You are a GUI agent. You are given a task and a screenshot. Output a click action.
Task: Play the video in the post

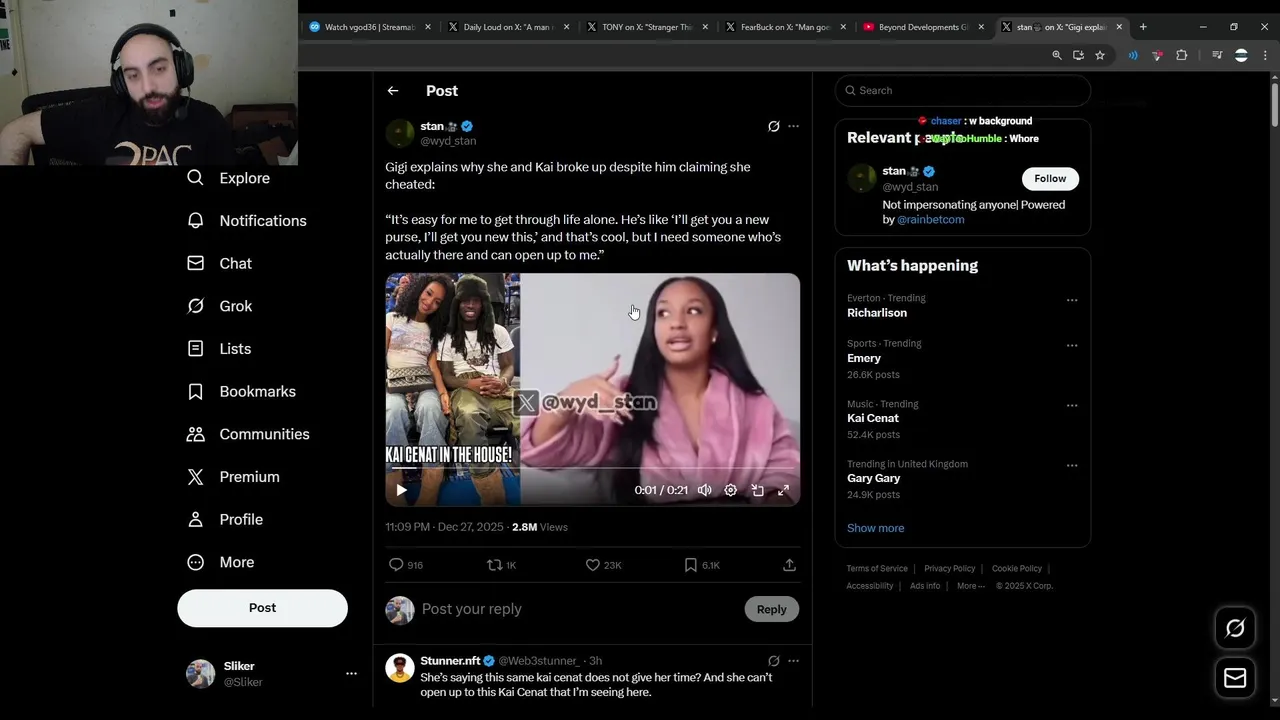[401, 490]
